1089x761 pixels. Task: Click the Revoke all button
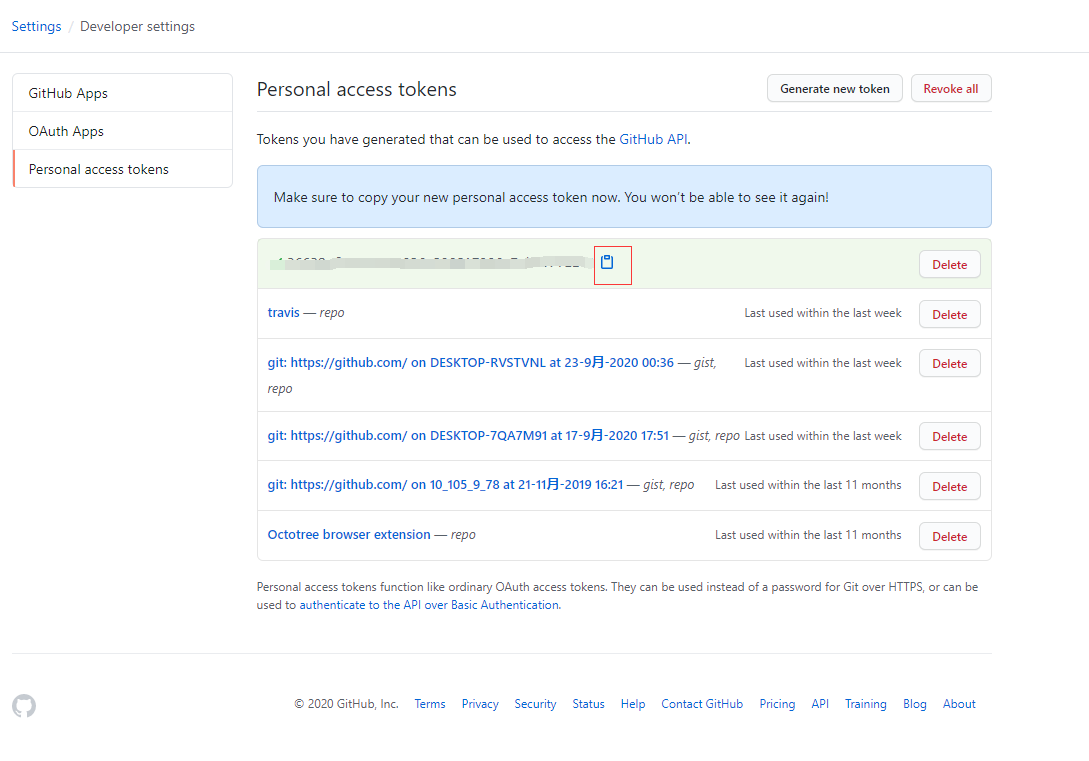[951, 89]
